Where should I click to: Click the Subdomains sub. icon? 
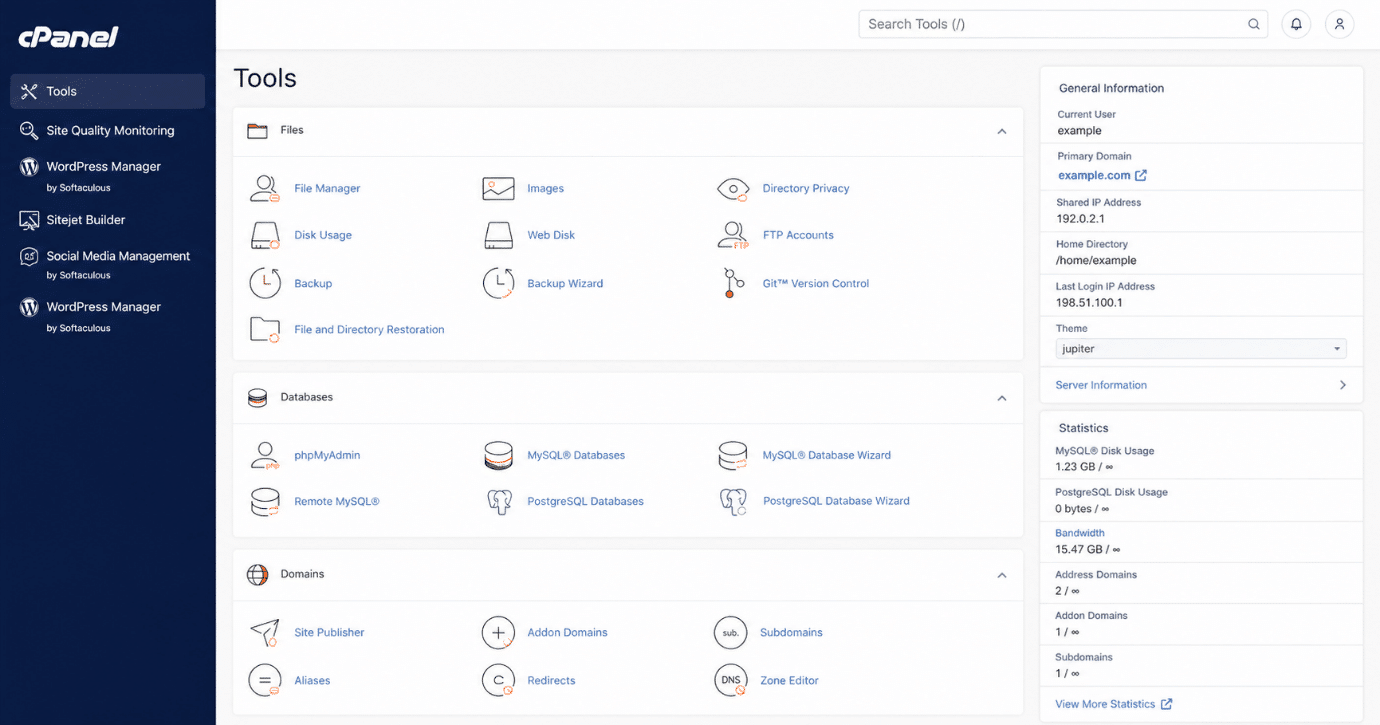coord(731,632)
